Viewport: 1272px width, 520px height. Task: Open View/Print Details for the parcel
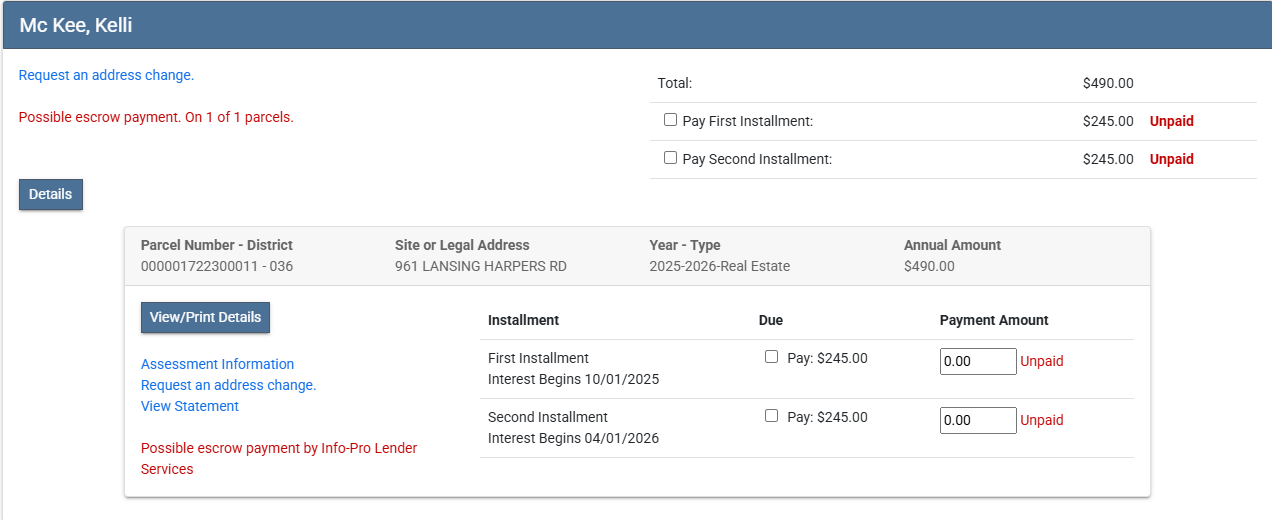205,317
